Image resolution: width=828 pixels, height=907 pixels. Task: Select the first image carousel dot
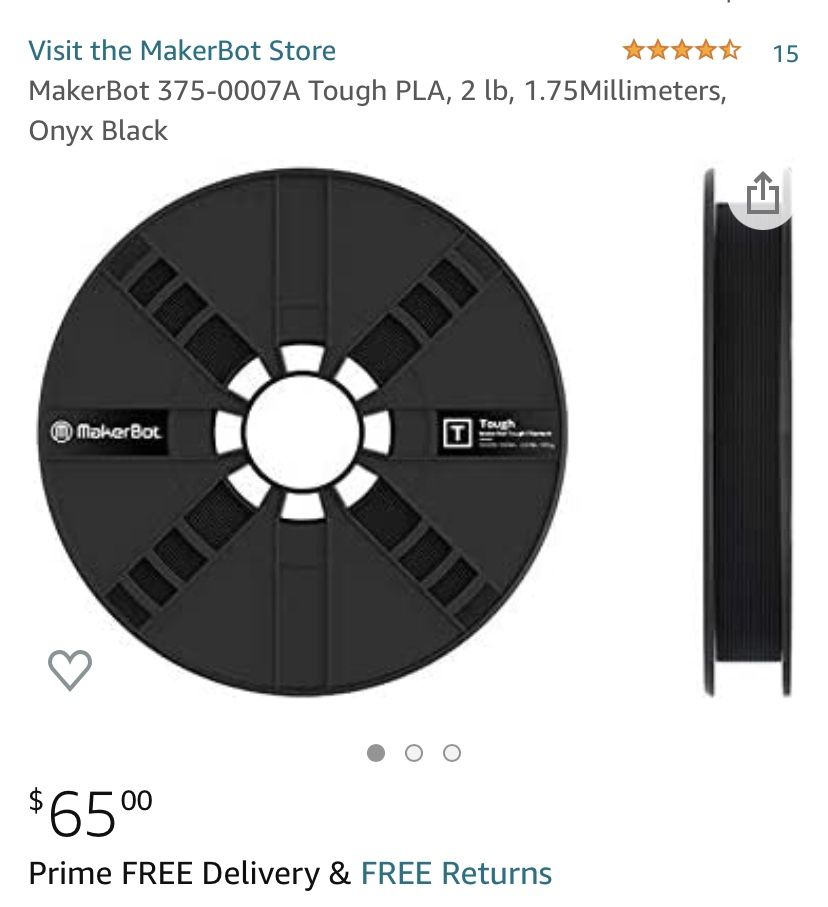[x=376, y=753]
